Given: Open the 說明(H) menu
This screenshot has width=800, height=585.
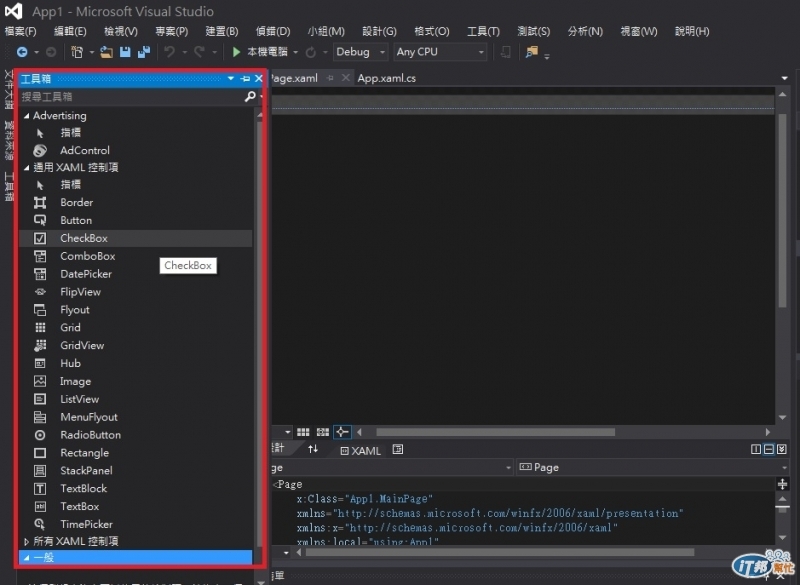Looking at the screenshot, I should pos(692,32).
